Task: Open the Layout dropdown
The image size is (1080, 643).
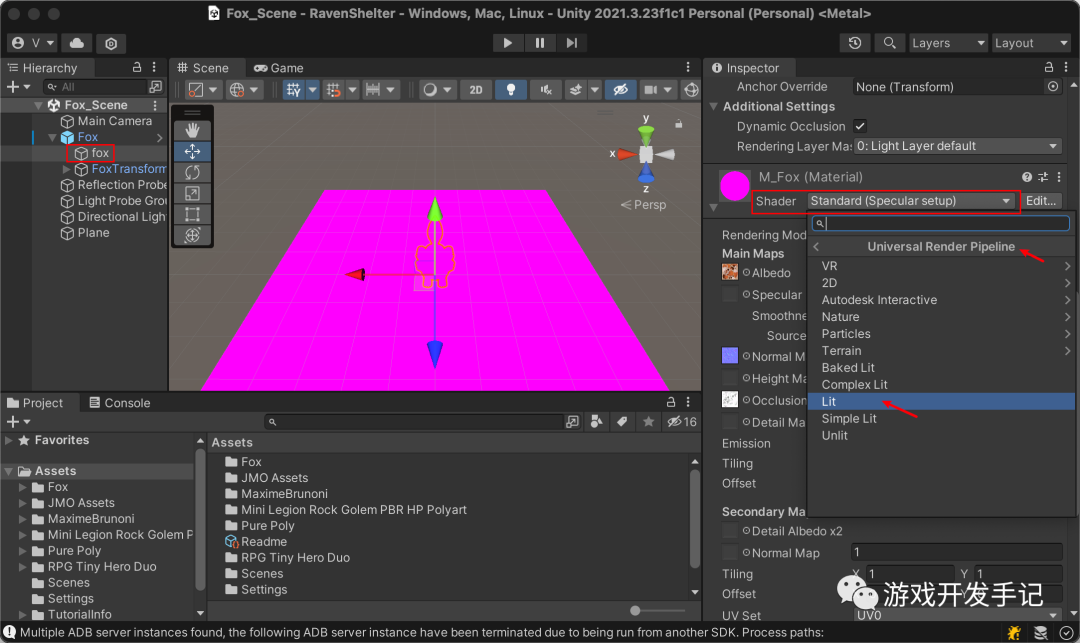Action: click(x=1030, y=43)
